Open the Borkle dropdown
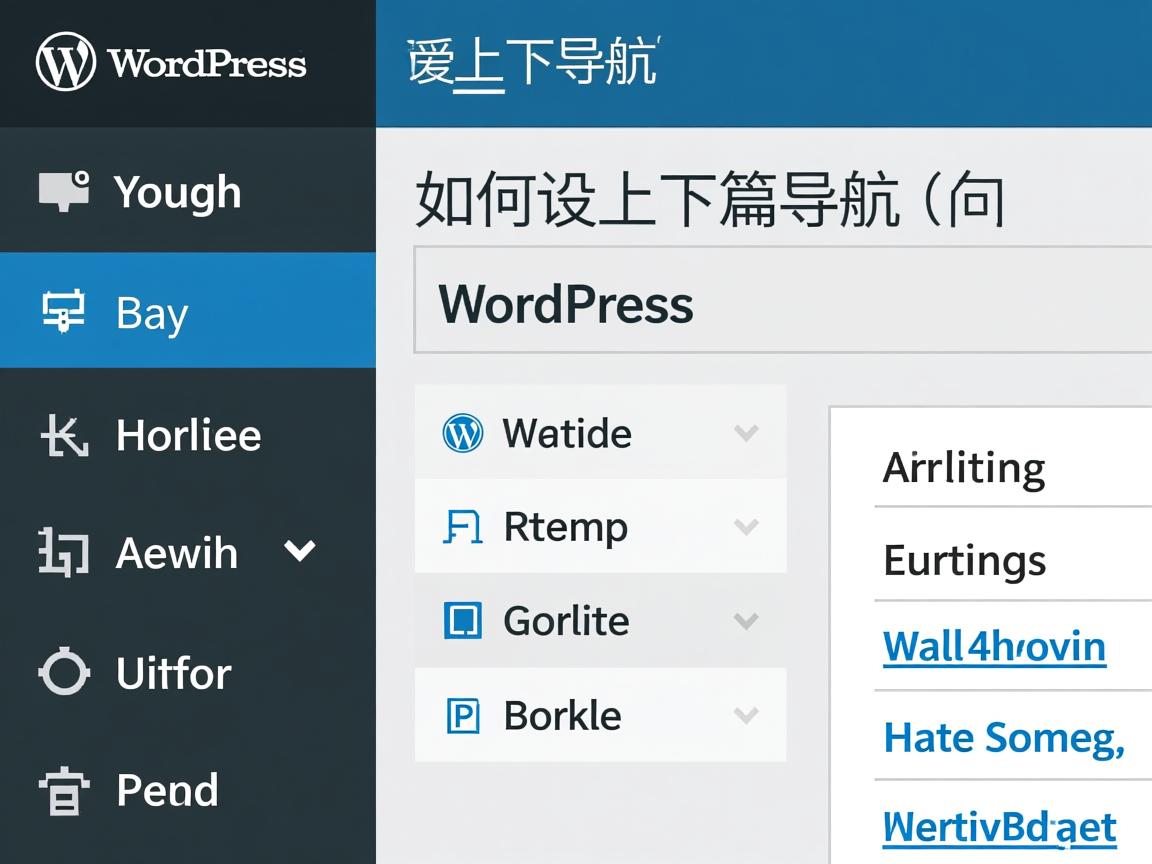Viewport: 1152px width, 864px height. tap(745, 715)
